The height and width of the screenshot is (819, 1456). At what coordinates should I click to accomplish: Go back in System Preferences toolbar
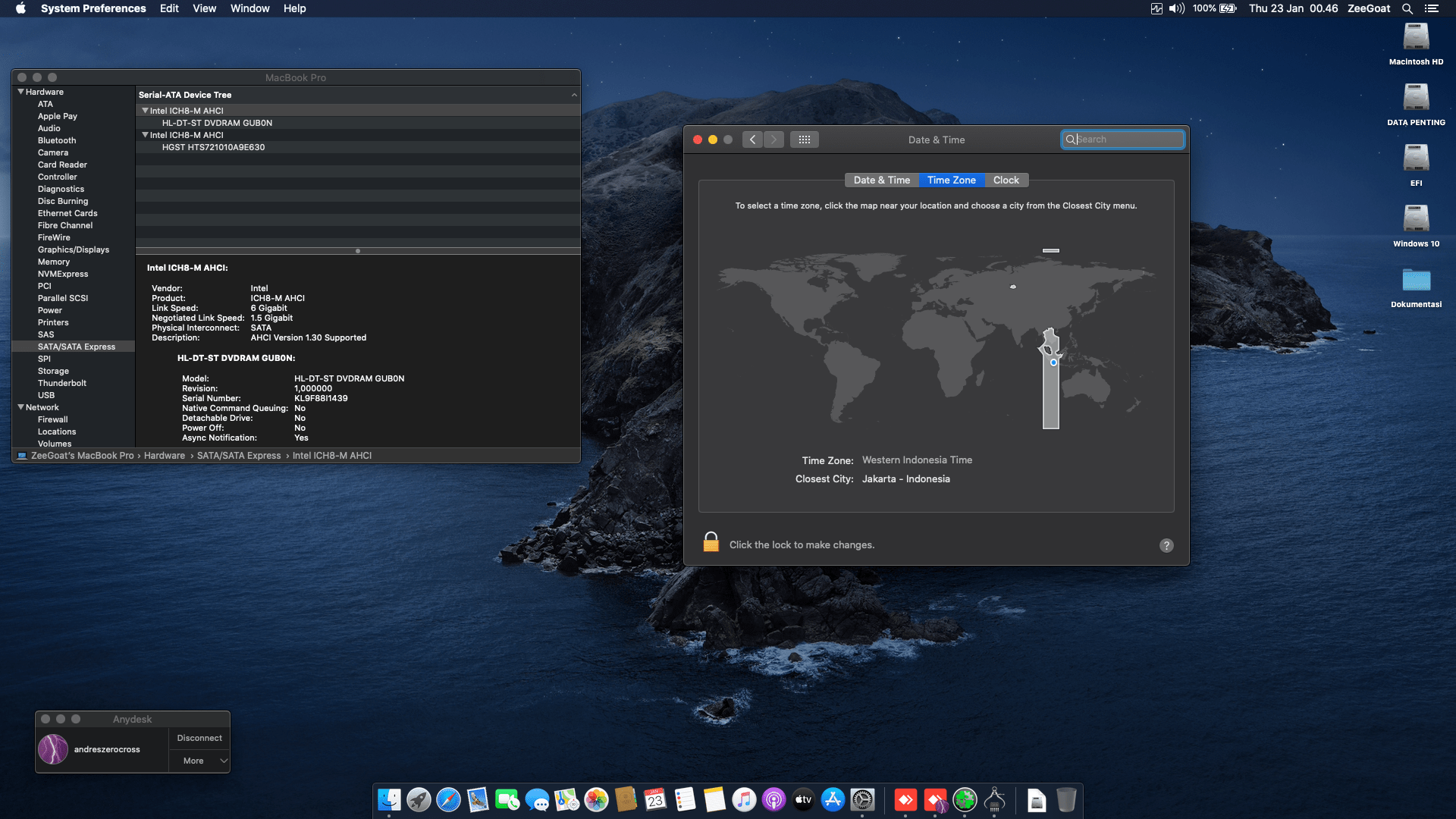point(752,140)
